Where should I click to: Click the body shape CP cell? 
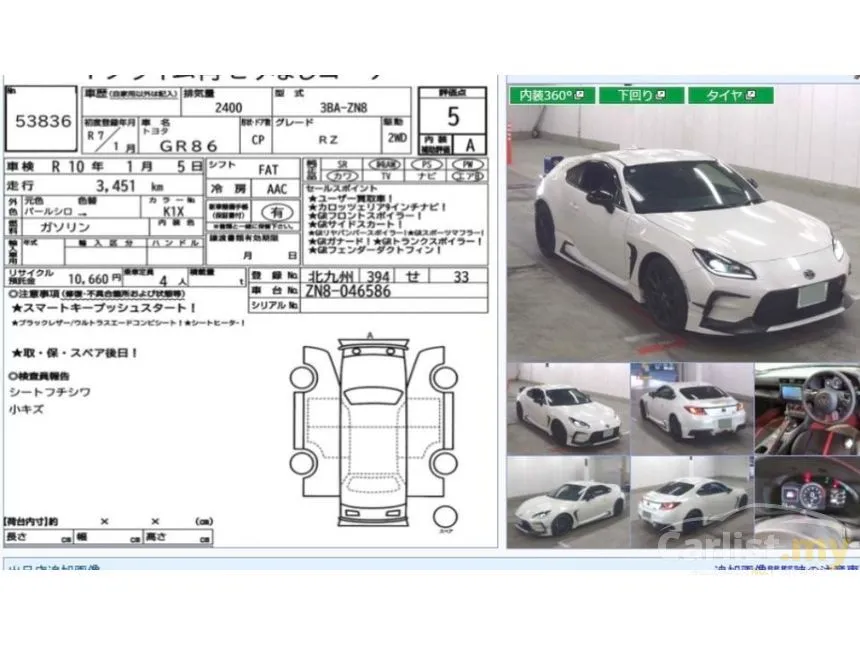(x=258, y=140)
